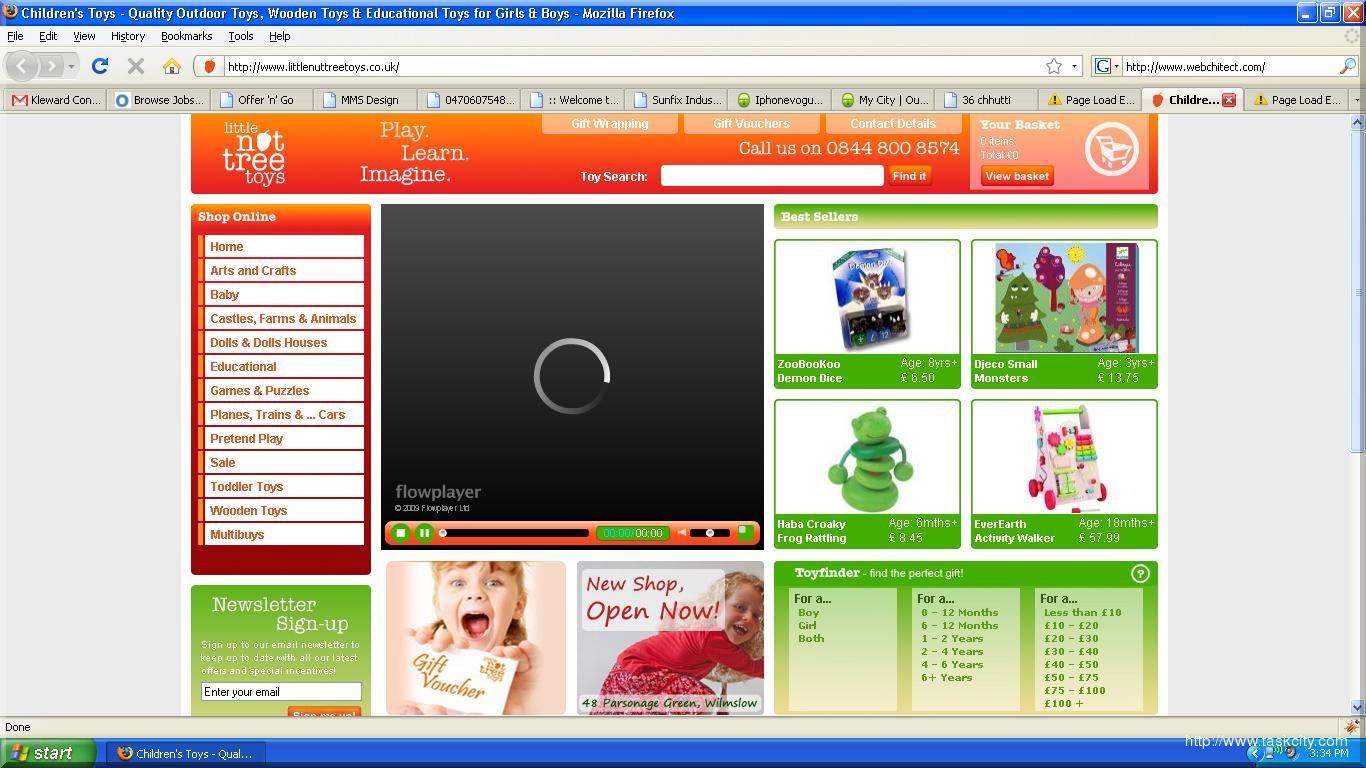Viewport: 1366px width, 768px height.
Task: Stop the video with flowplayer stop button
Action: click(400, 533)
